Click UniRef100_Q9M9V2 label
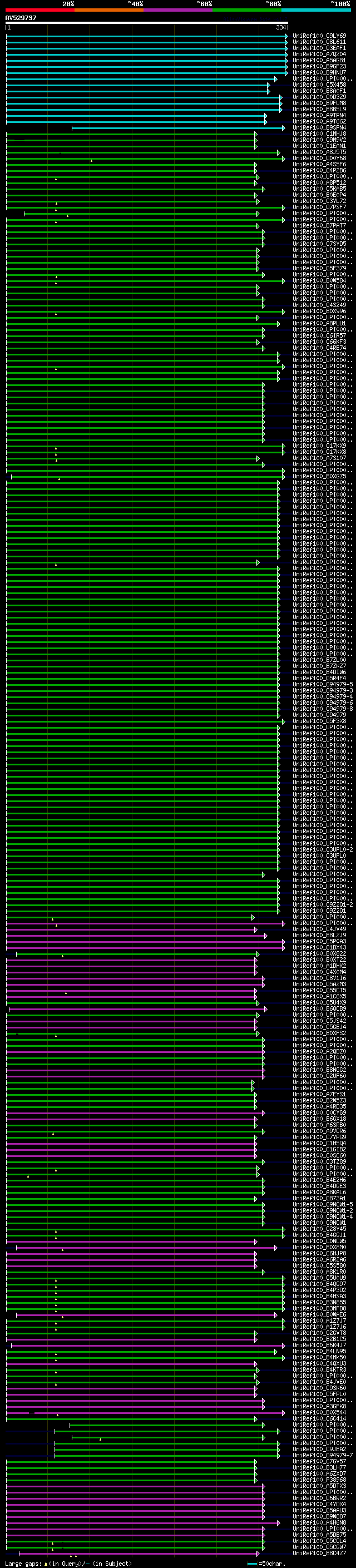Screen dimensions: 356x1568 click(x=319, y=140)
